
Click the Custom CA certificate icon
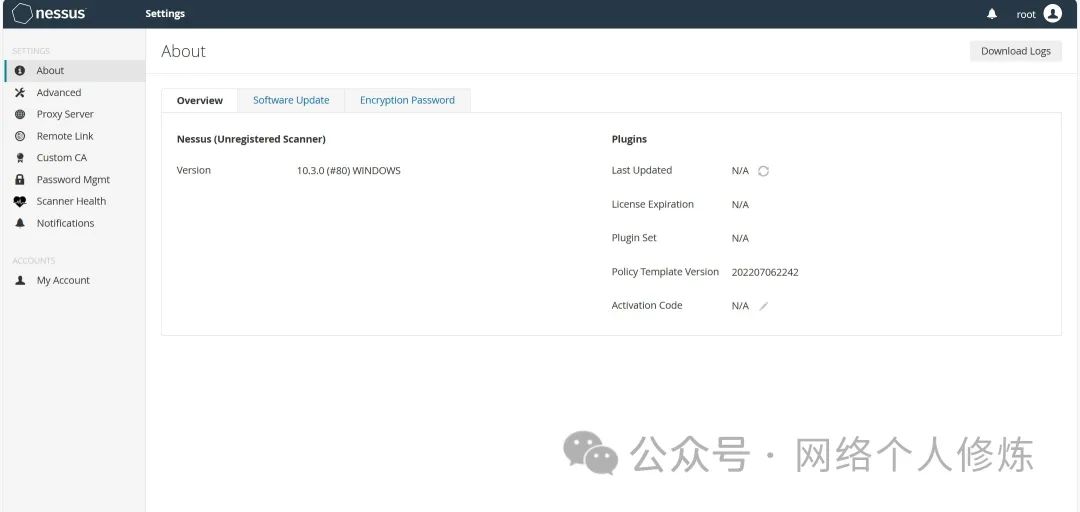(x=20, y=158)
